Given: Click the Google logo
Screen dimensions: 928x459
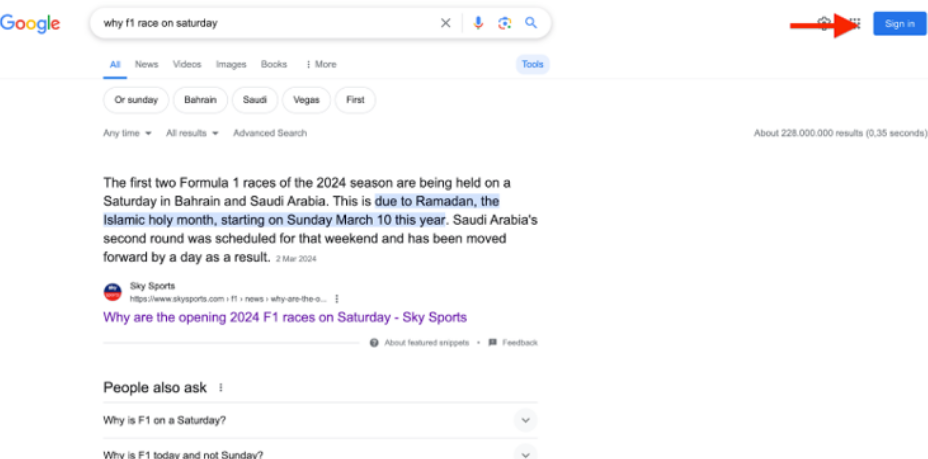Looking at the screenshot, I should tap(30, 23).
